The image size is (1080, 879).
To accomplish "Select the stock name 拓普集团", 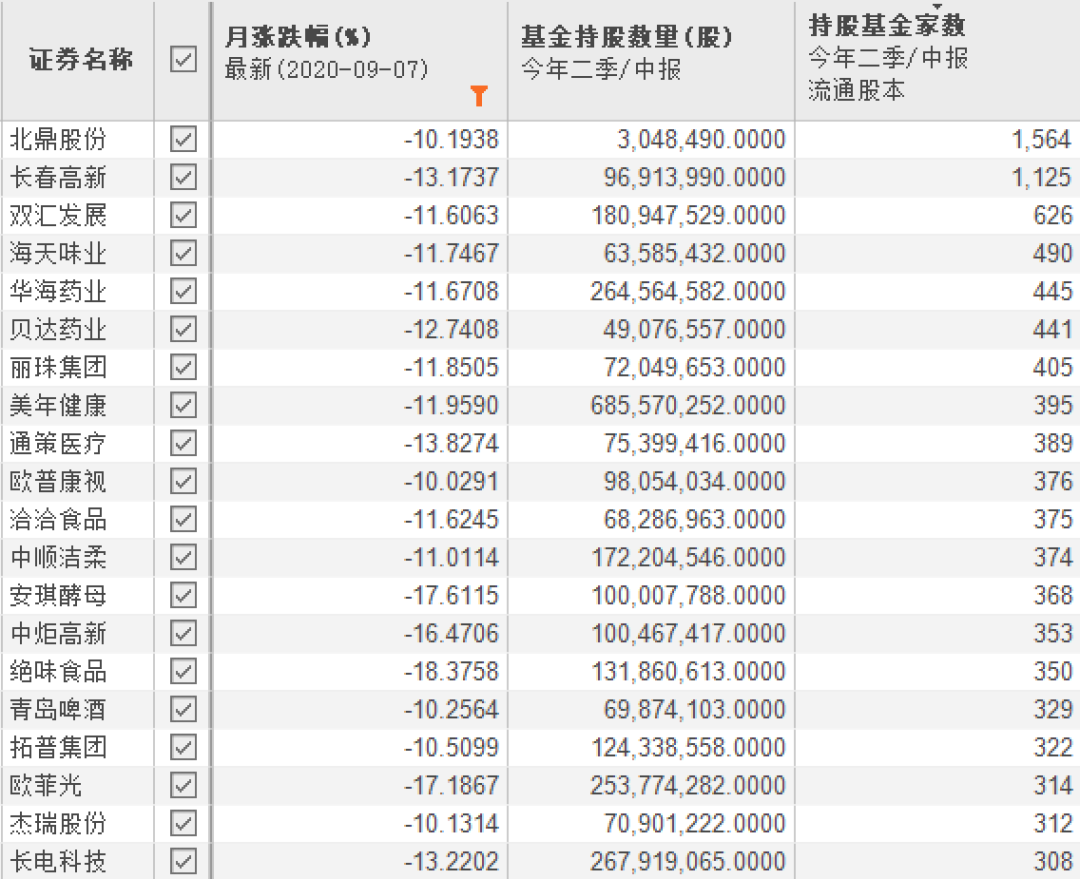I will point(58,747).
